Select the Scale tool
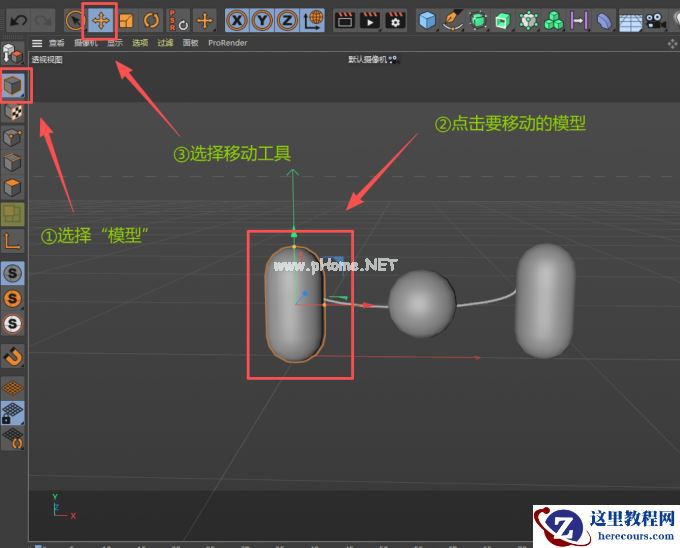Screen dimensions: 680x548 [126, 20]
